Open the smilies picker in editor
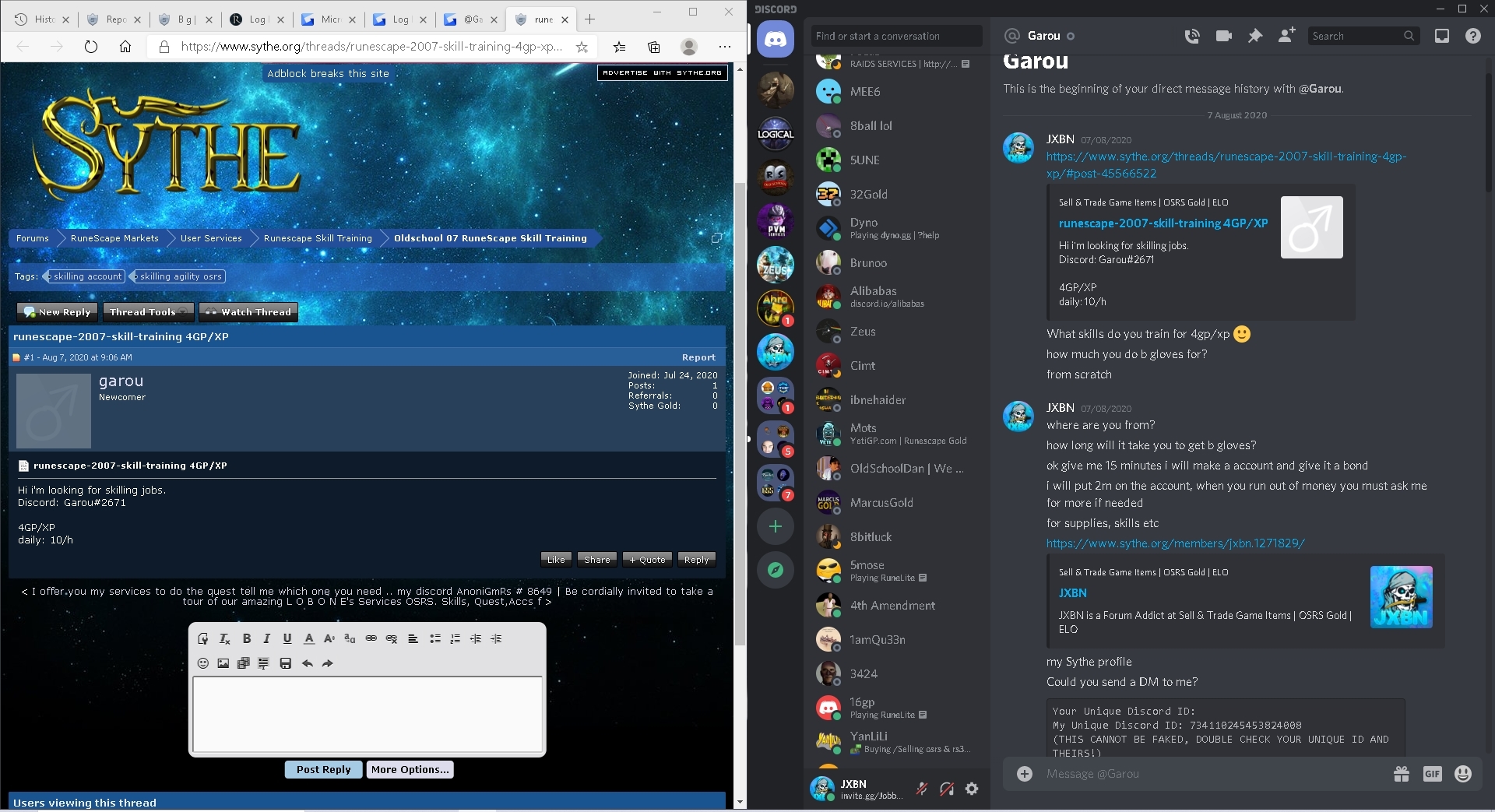 click(x=203, y=663)
